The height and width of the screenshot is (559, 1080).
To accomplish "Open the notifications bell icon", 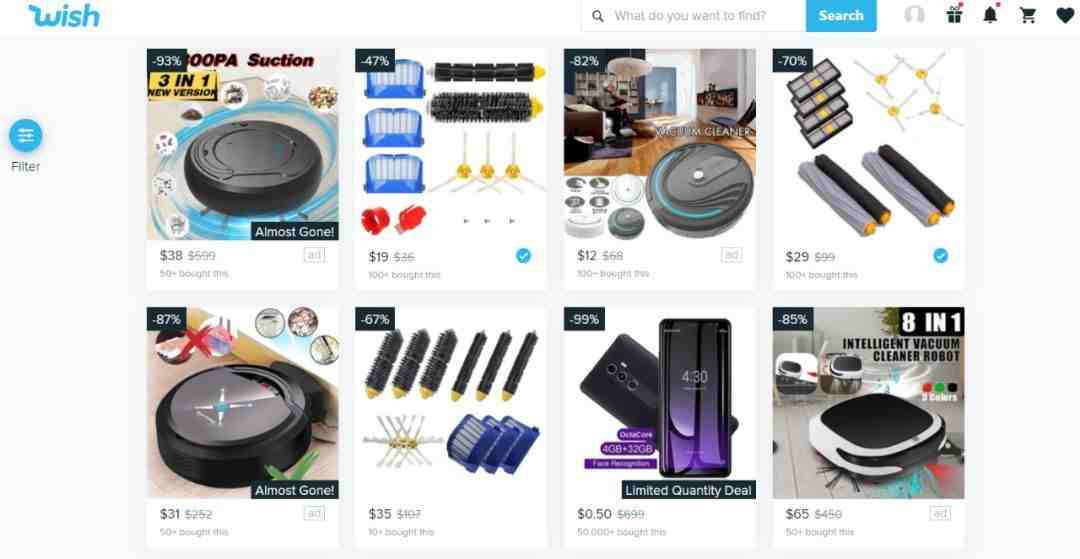I will tap(990, 14).
